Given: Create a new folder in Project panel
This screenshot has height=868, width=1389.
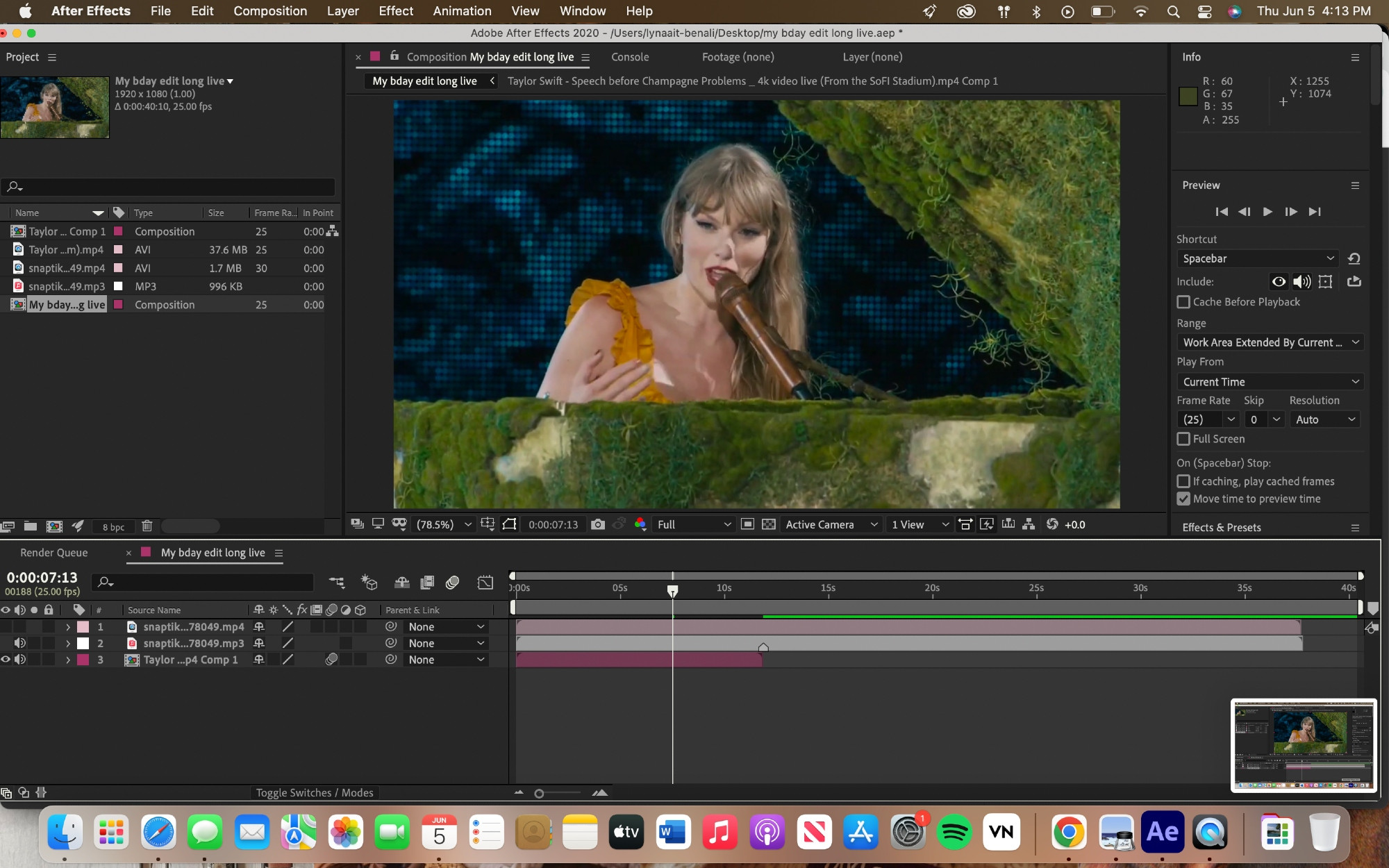Looking at the screenshot, I should [31, 526].
